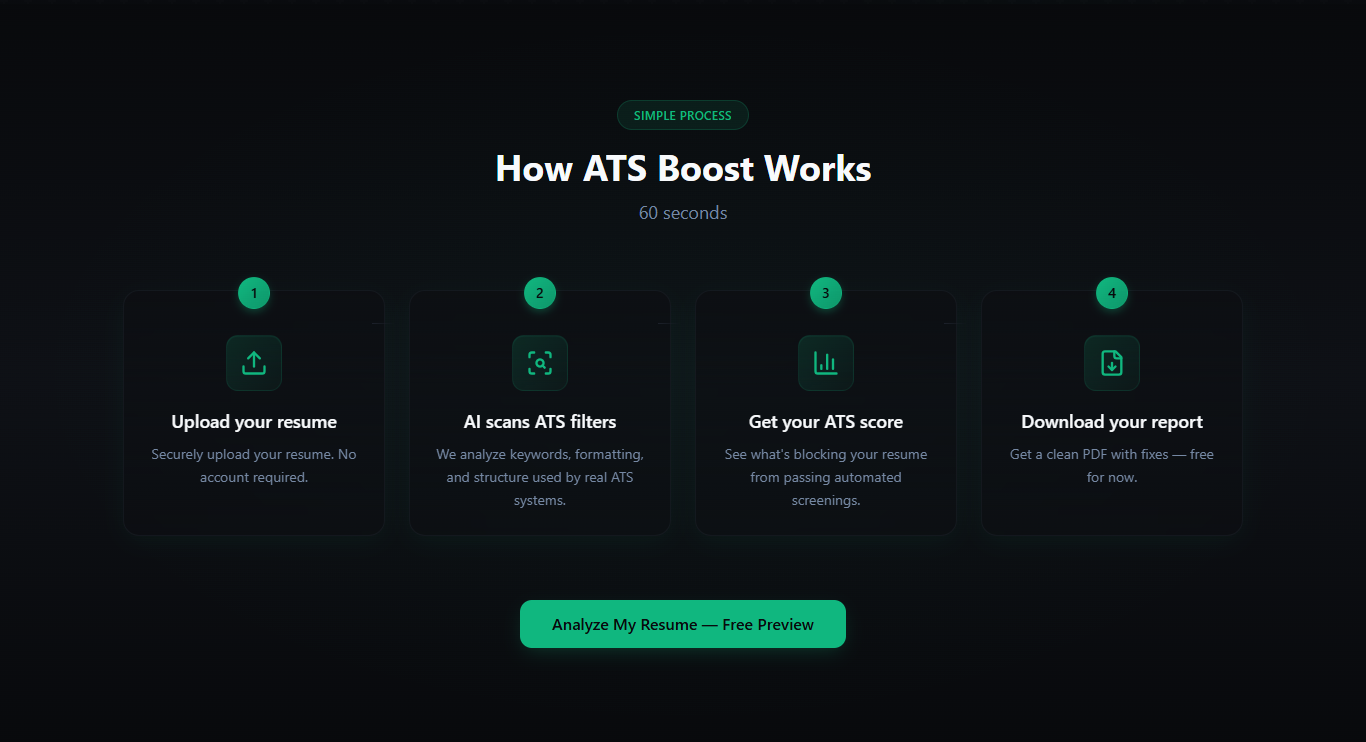Click the green step 4 badge
The image size is (1366, 742).
1111,293
